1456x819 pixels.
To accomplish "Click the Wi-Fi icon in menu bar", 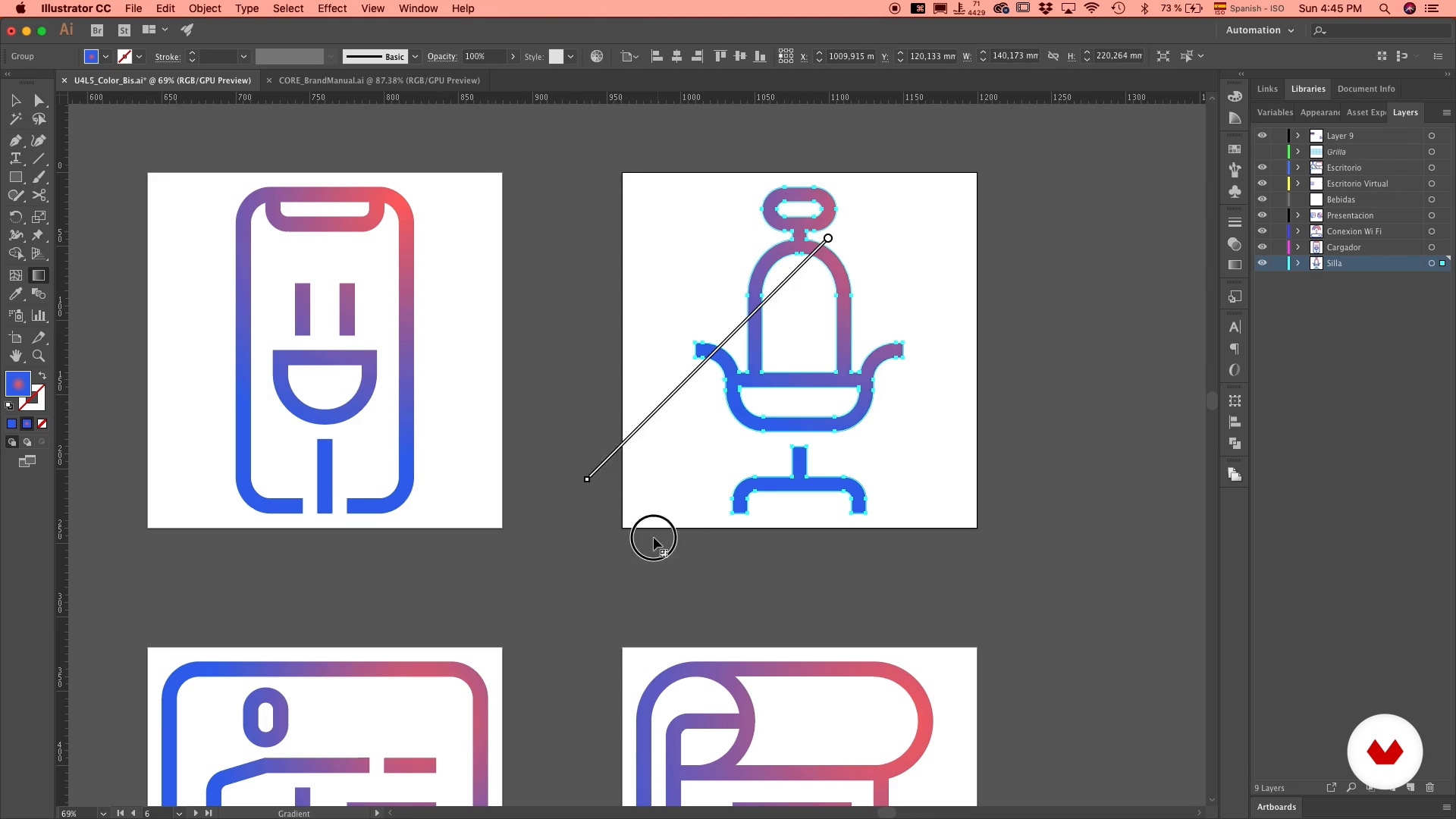I will point(1092,8).
